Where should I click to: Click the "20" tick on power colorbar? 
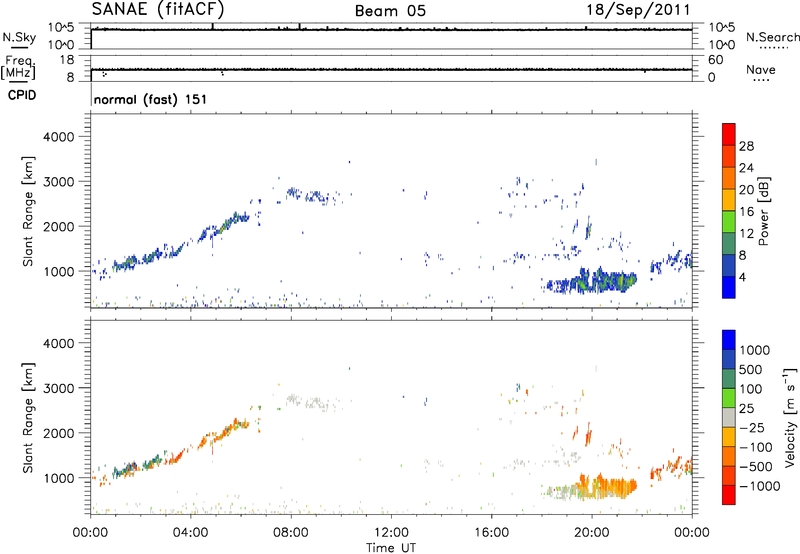[746, 190]
